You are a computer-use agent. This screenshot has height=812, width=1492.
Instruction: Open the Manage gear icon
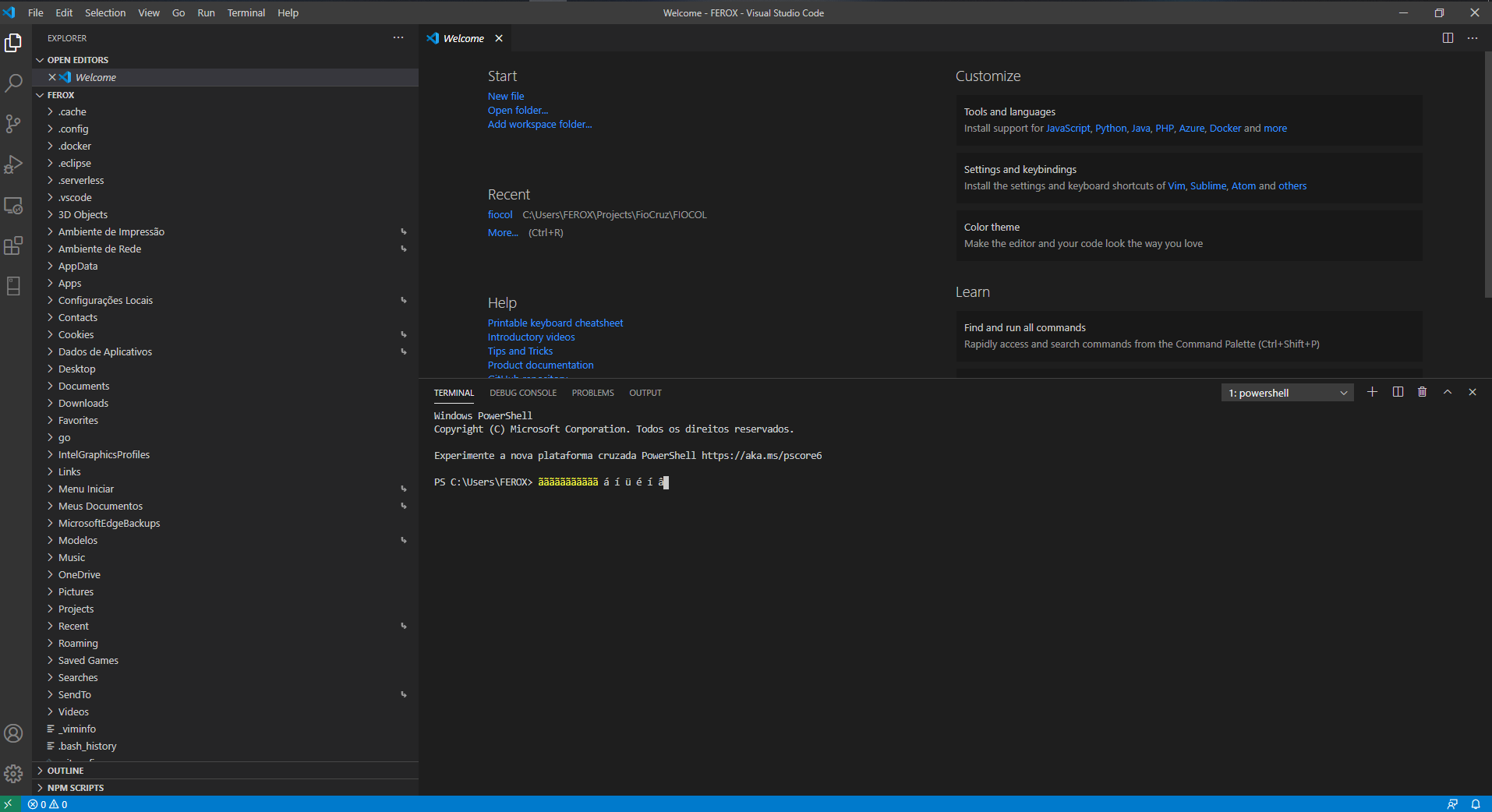(13, 774)
